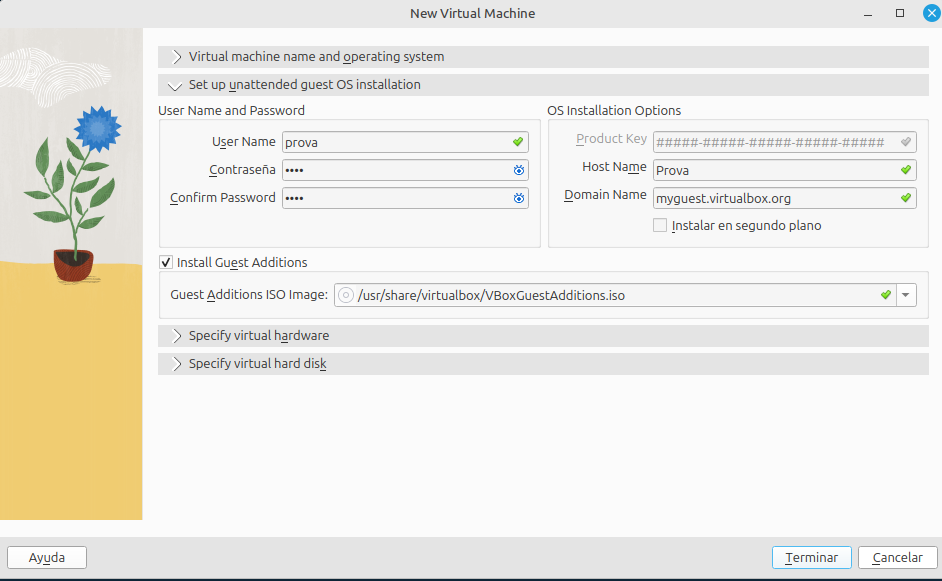Image resolution: width=942 pixels, height=581 pixels.
Task: Click green checkmark in Host Name field
Action: coord(906,170)
